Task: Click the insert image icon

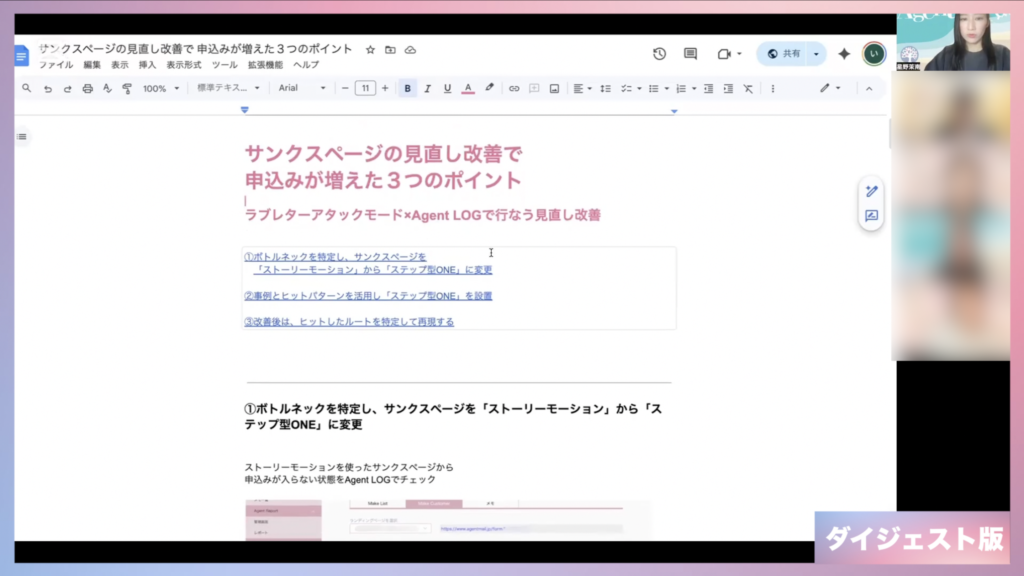Action: [x=554, y=89]
